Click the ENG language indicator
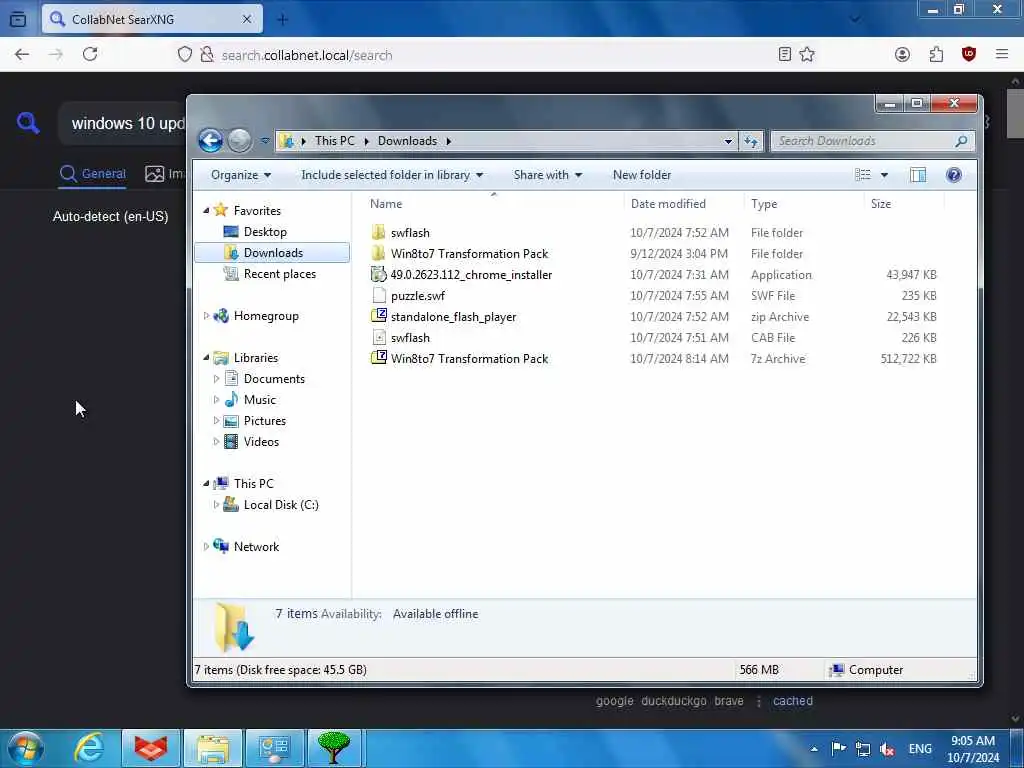This screenshot has width=1024, height=768. [920, 749]
